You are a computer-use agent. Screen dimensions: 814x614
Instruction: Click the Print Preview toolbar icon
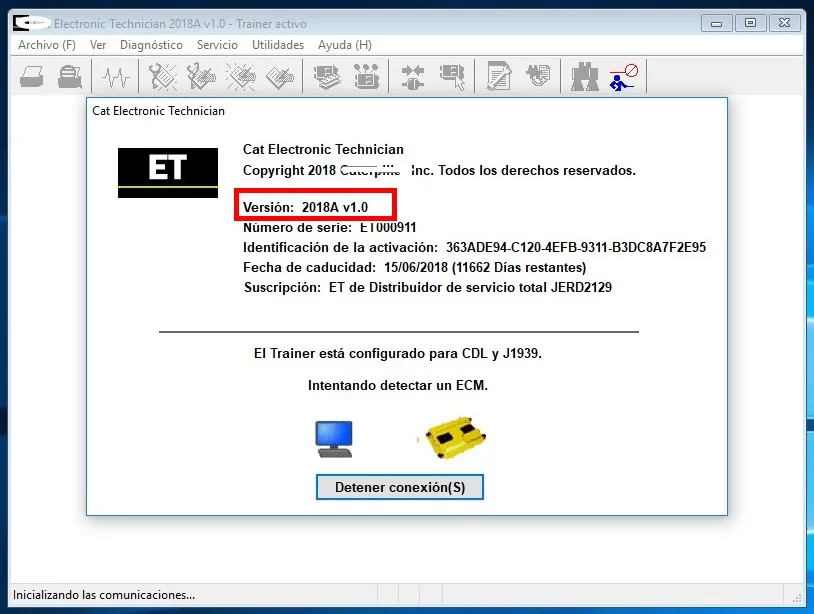(x=70, y=77)
